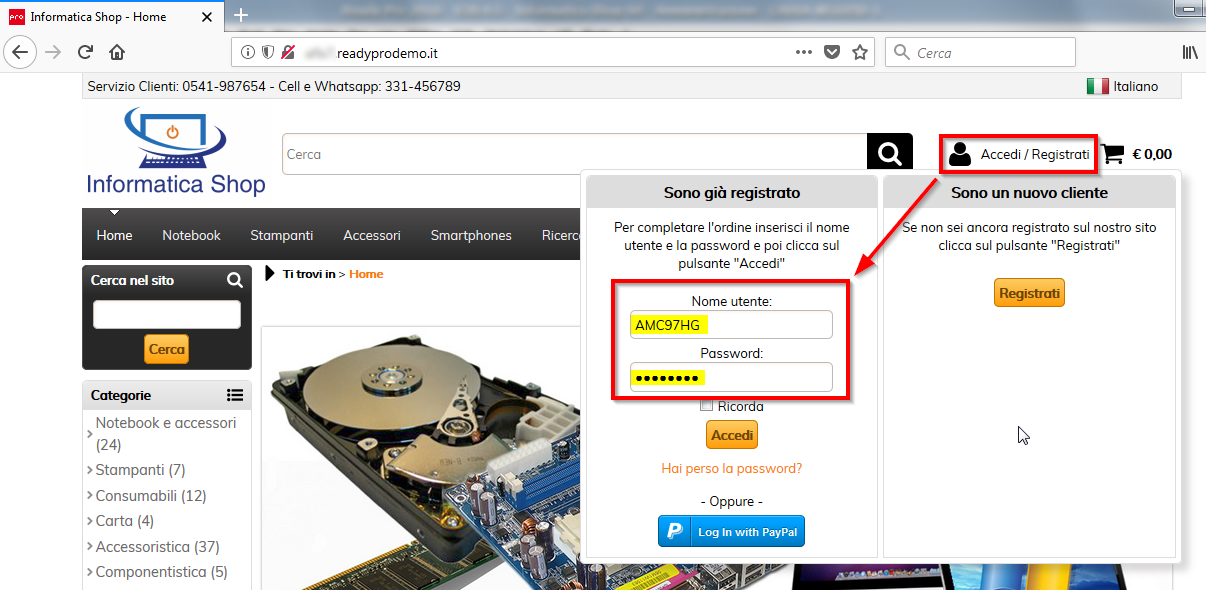Open the Smartphones menu item
Image resolution: width=1206 pixels, height=590 pixels.
(471, 235)
